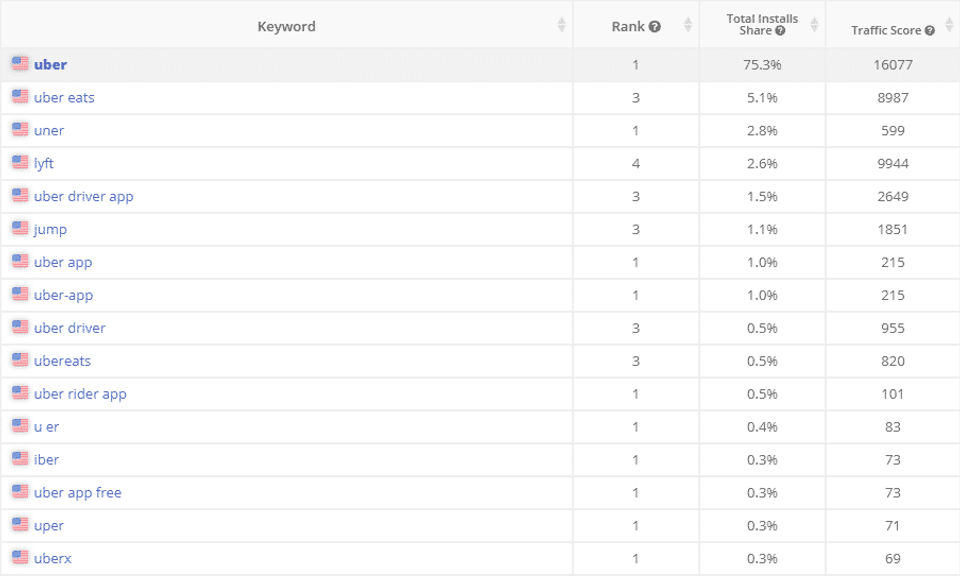Viewport: 960px width, 576px height.
Task: Click US flag icon beside 'lyft'
Action: pos(20,163)
